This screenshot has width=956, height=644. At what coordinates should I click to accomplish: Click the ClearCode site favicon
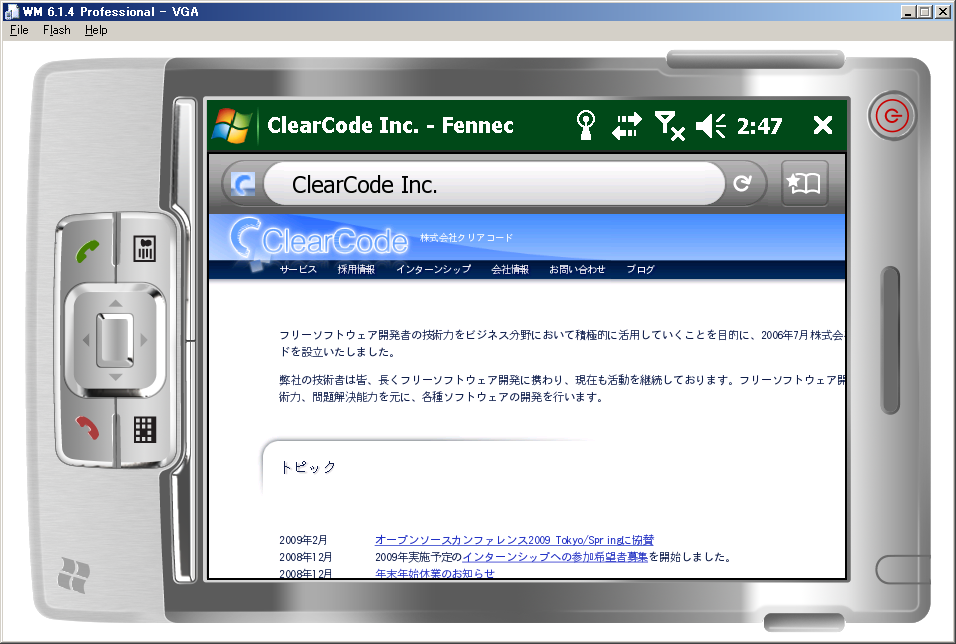click(243, 184)
